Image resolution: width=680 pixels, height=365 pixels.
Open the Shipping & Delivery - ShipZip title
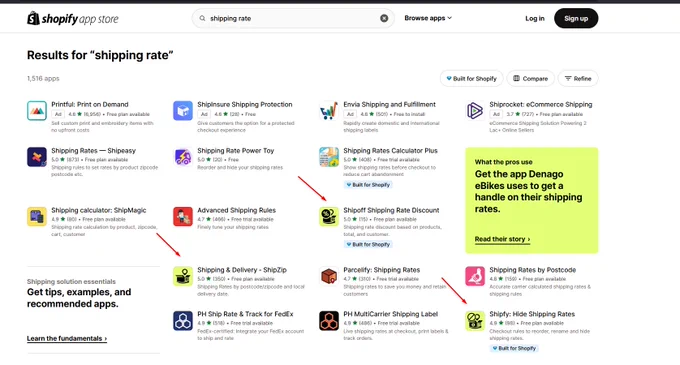242,270
